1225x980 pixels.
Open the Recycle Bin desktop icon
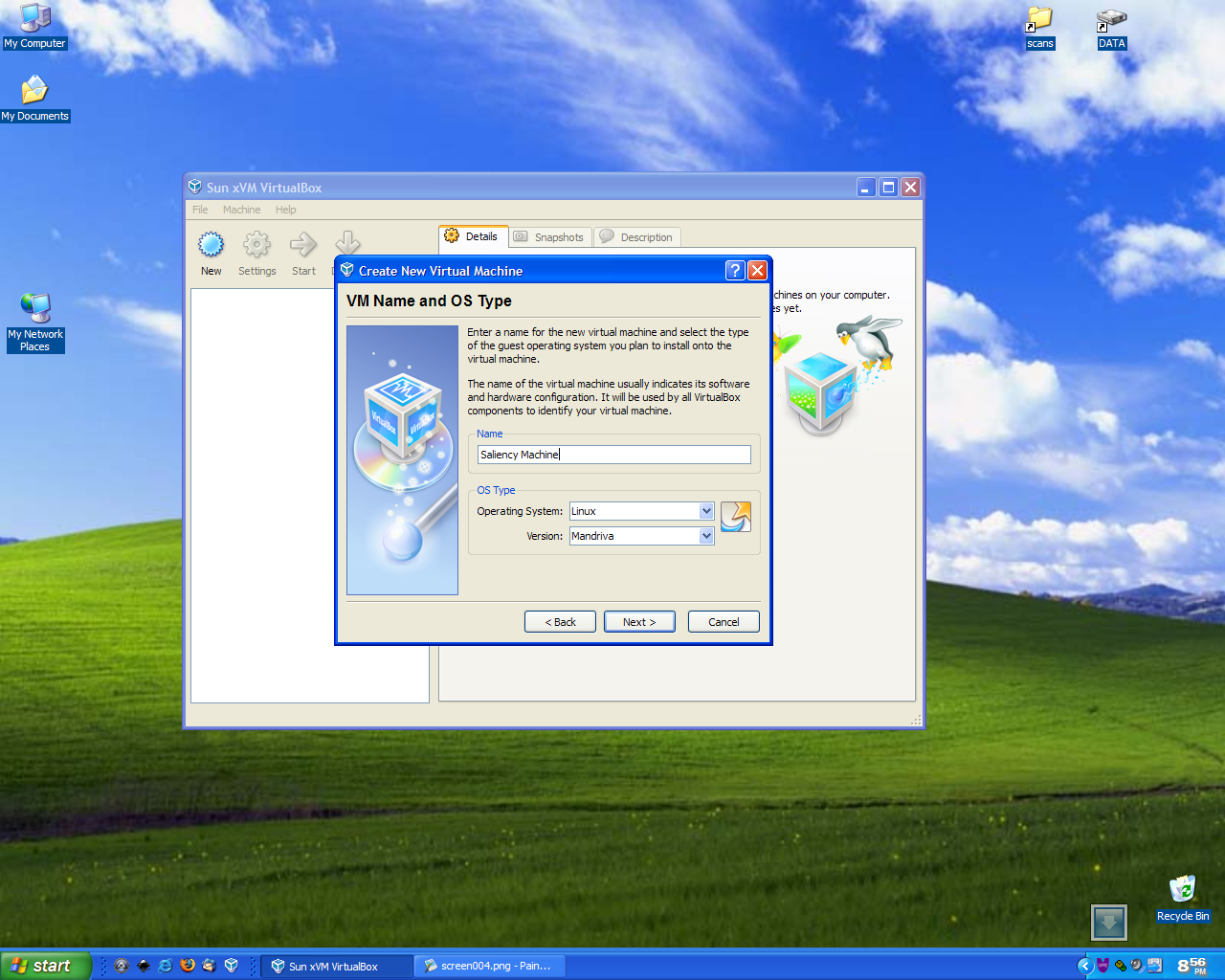[1182, 890]
